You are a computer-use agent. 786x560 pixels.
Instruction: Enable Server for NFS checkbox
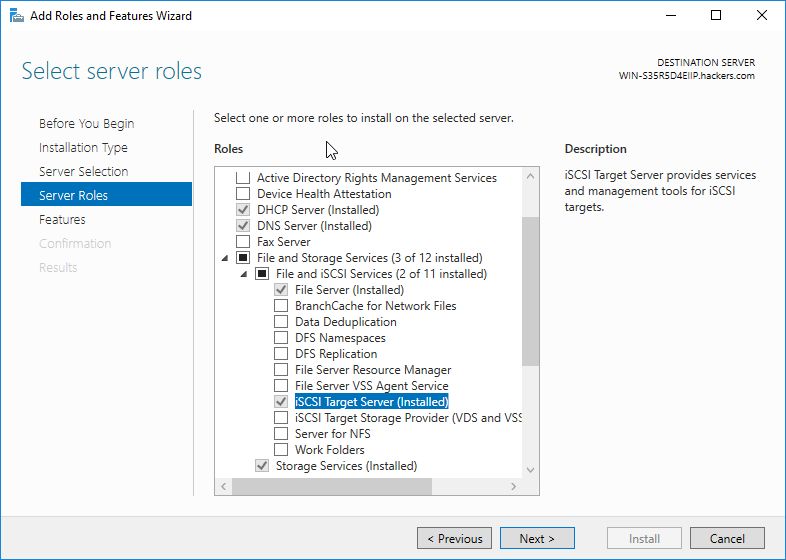point(281,434)
